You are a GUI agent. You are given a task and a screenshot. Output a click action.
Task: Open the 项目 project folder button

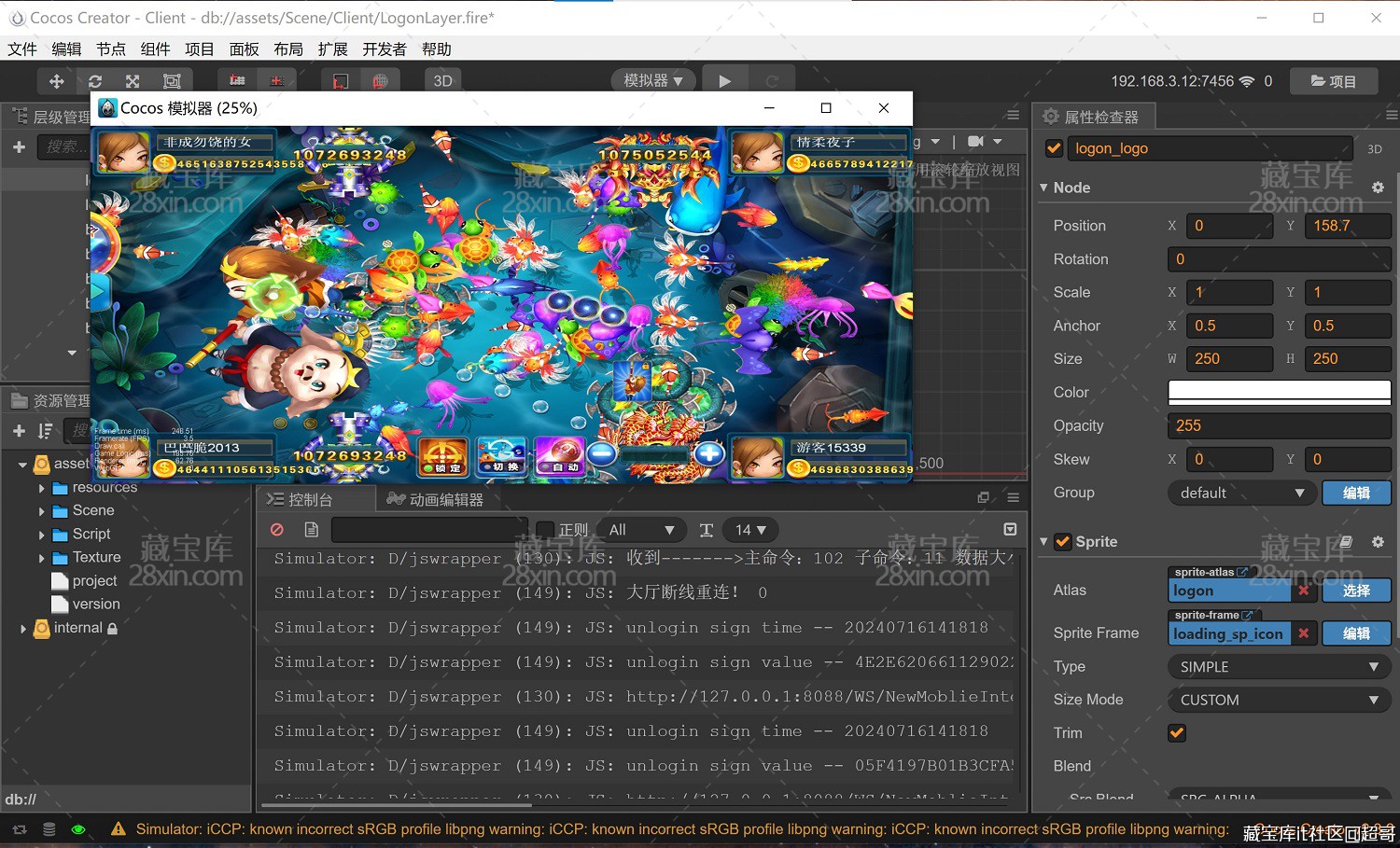[x=1334, y=81]
